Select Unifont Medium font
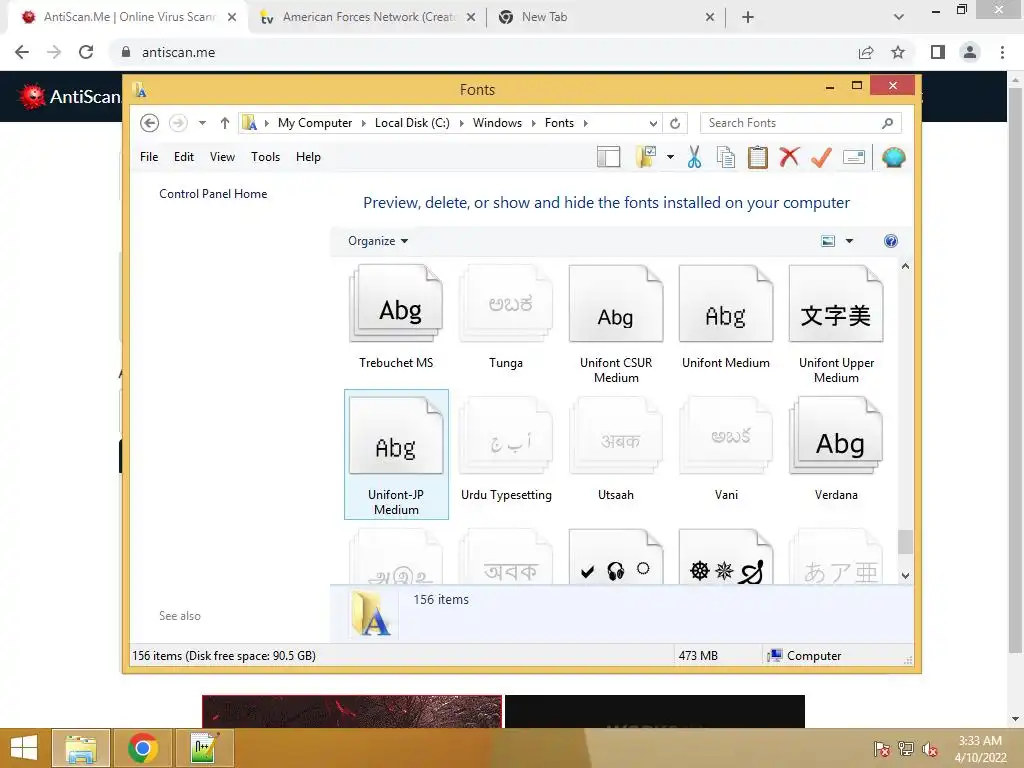Viewport: 1024px width, 768px height. coord(726,318)
